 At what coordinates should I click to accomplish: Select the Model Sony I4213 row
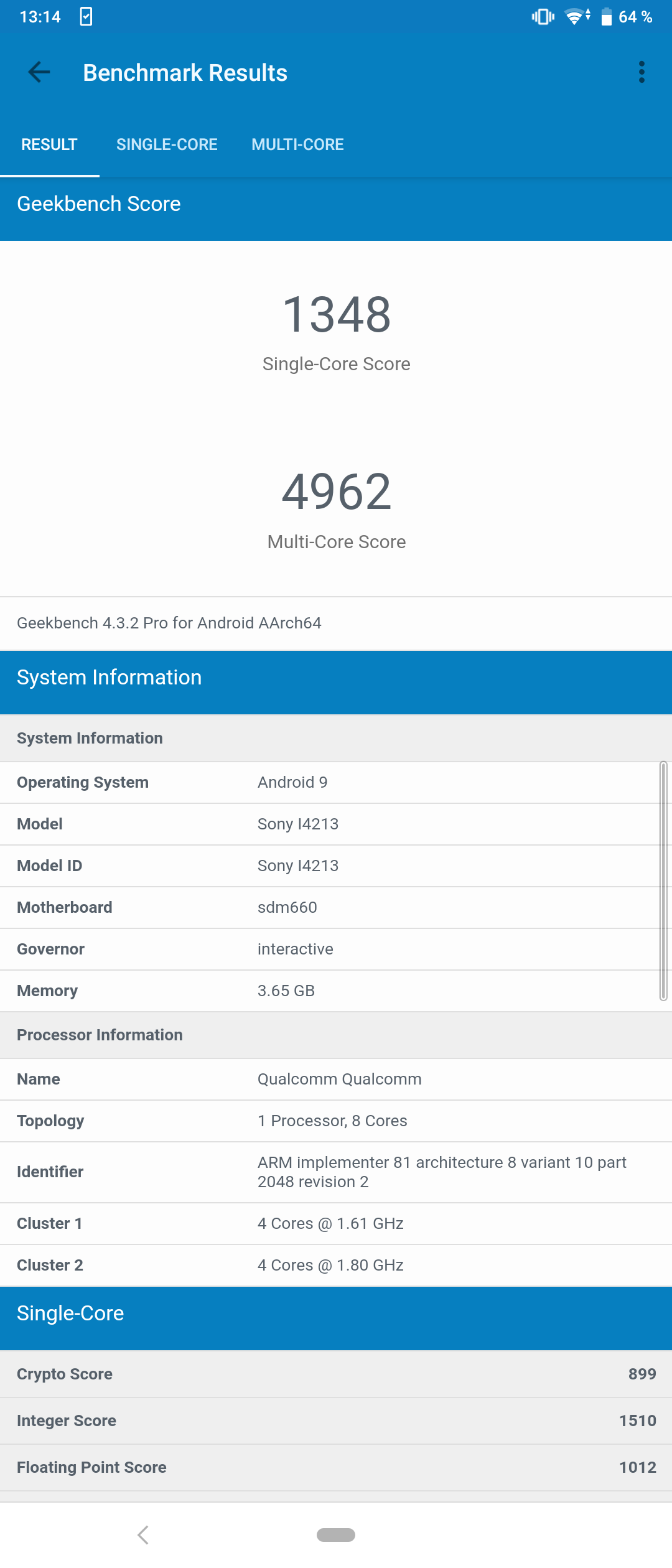(336, 824)
